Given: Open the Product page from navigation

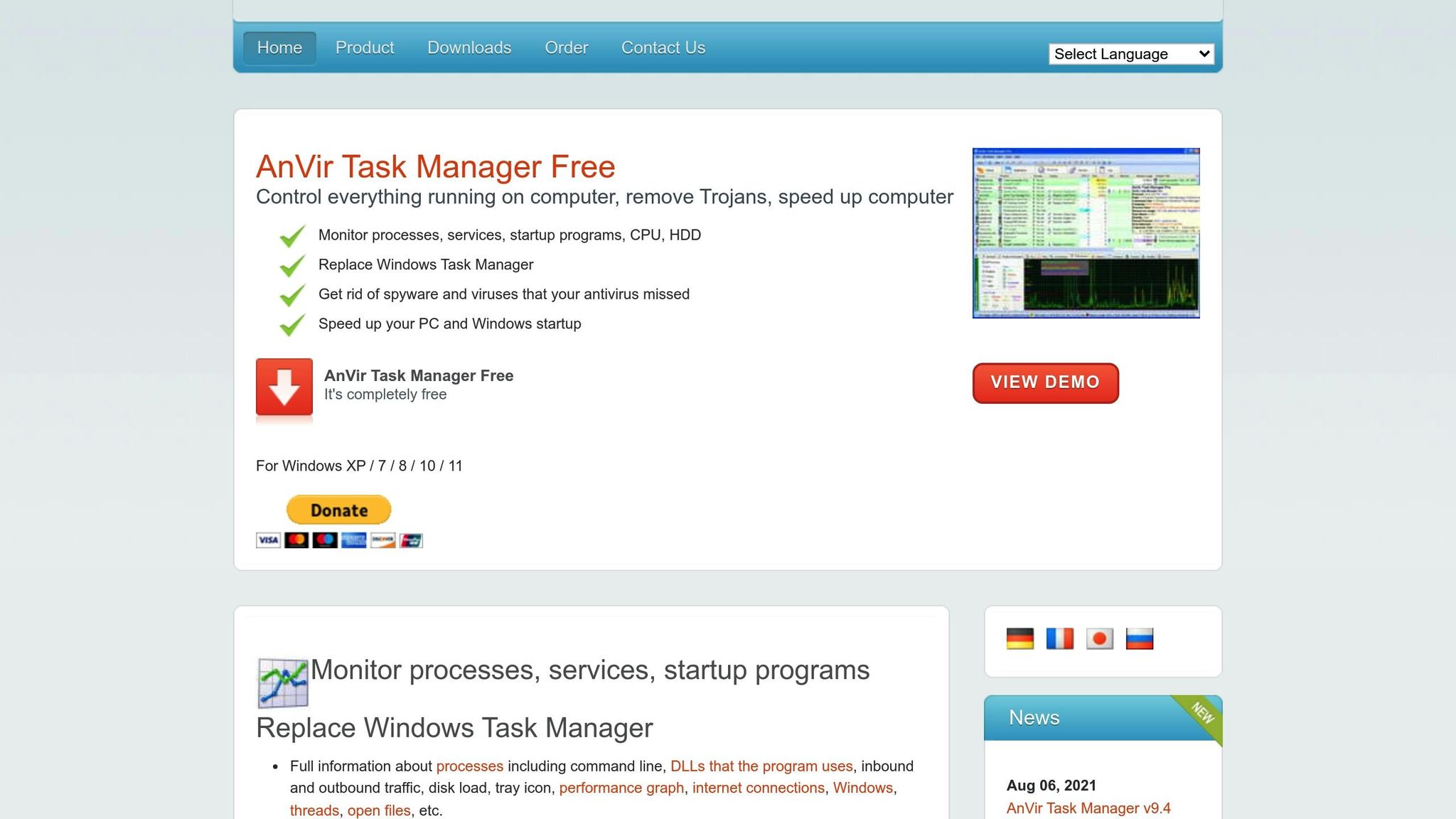Looking at the screenshot, I should [365, 47].
